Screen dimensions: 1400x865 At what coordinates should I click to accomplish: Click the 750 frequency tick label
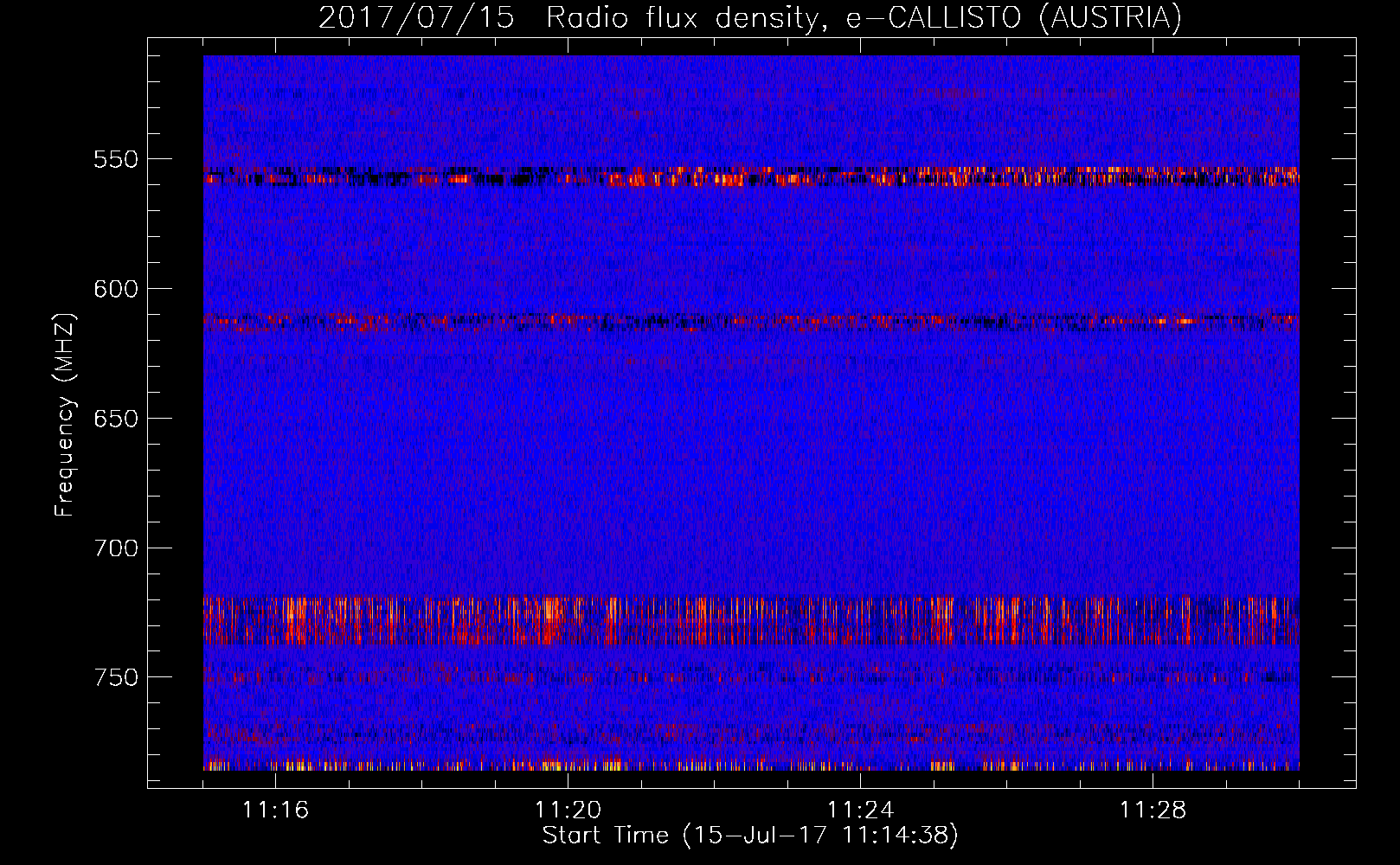click(x=115, y=677)
